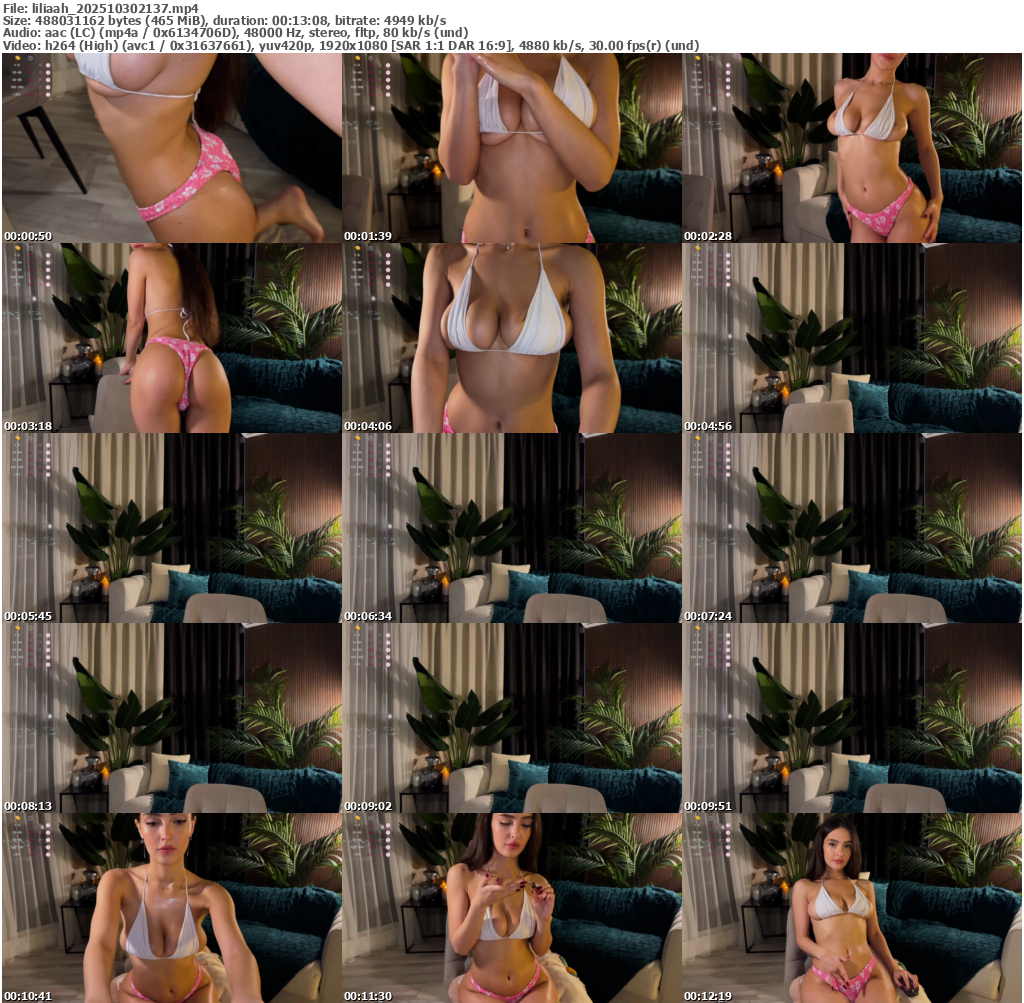1024x1003 pixels.
Task: Pick the thumbnail marked 00:09:02
Action: (512, 718)
